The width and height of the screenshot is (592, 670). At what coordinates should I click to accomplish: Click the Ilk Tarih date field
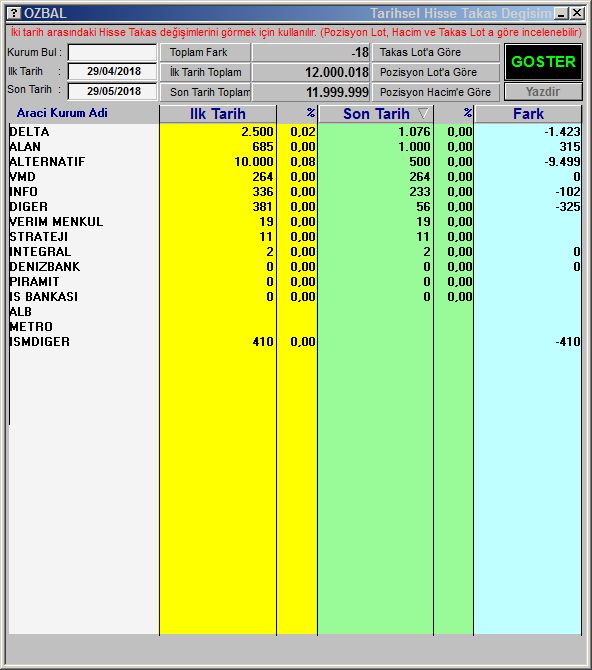tap(112, 71)
